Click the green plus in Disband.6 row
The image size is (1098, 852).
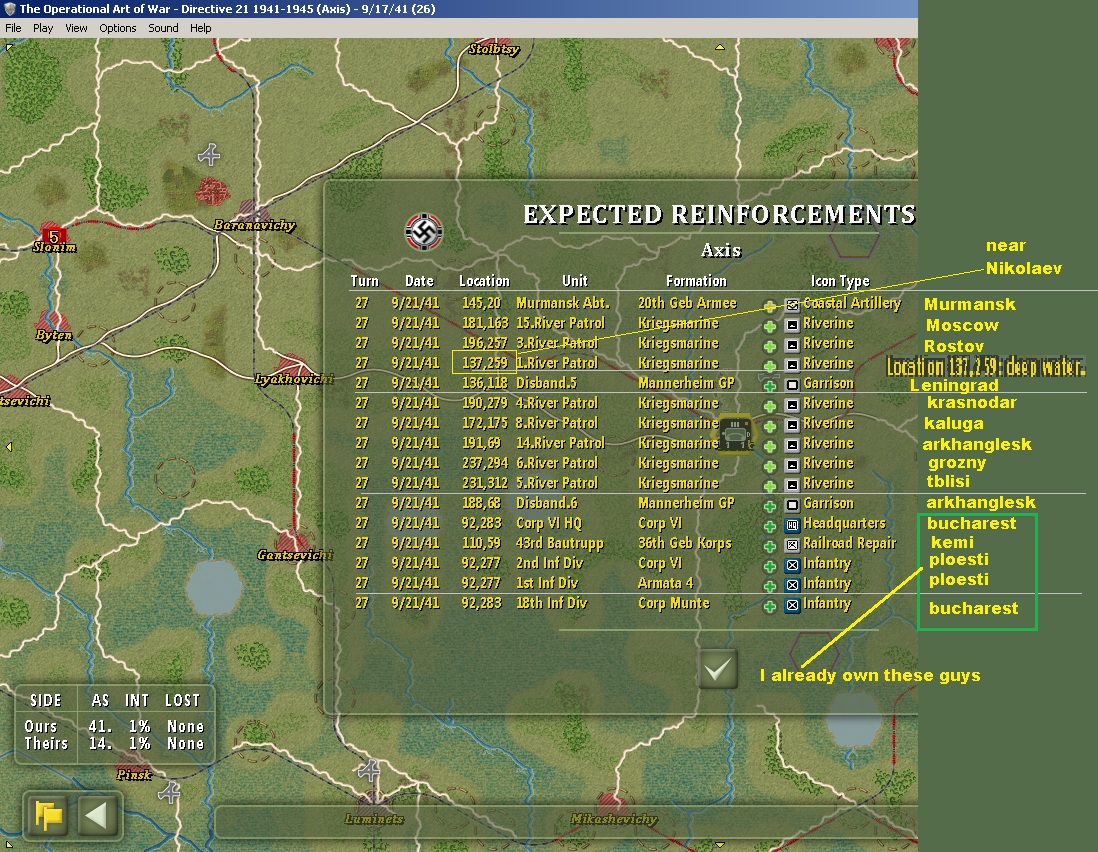tap(770, 506)
